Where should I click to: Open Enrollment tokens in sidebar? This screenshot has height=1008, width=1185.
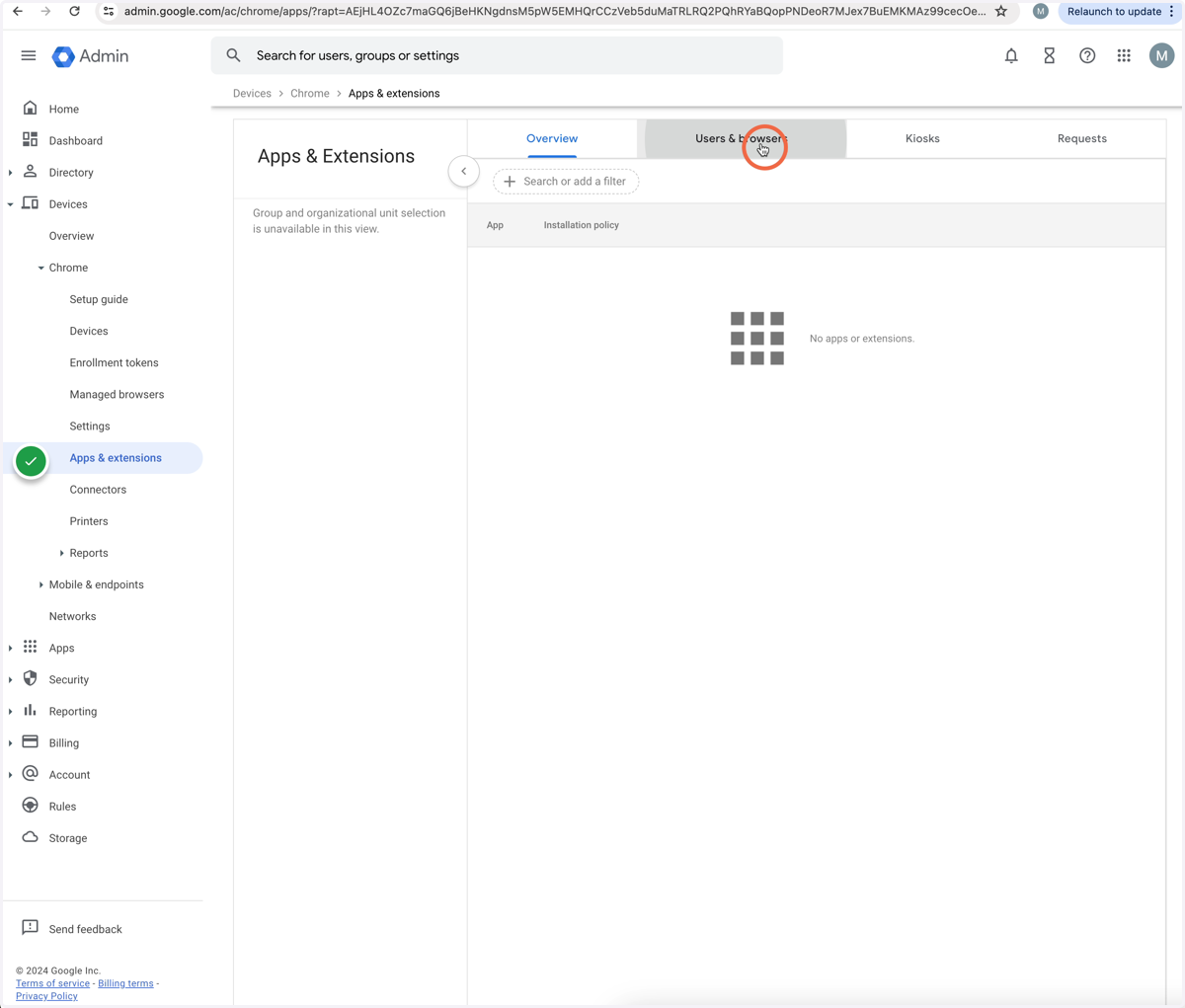(114, 362)
